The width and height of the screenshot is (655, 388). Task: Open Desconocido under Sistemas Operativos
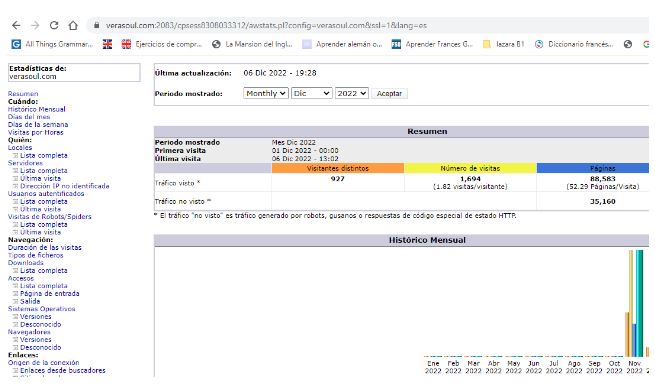pos(41,324)
